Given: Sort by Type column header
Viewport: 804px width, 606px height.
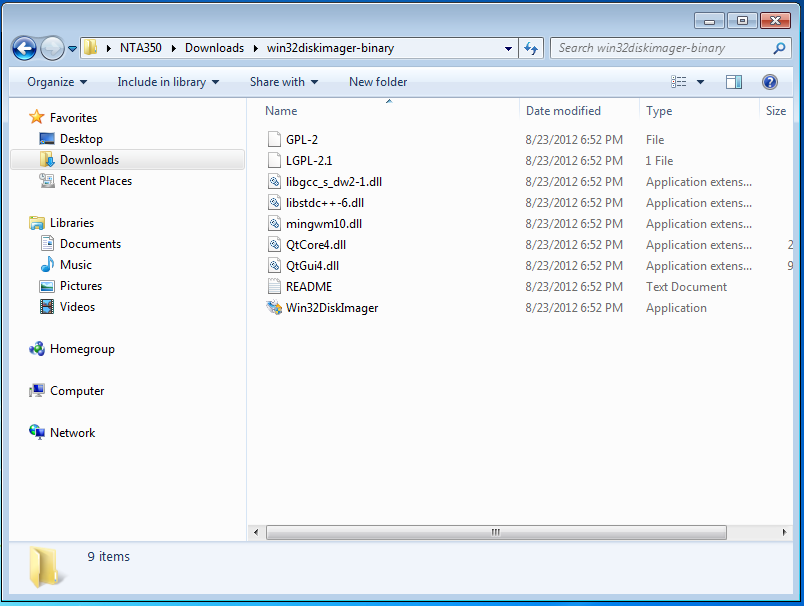Looking at the screenshot, I should 659,111.
